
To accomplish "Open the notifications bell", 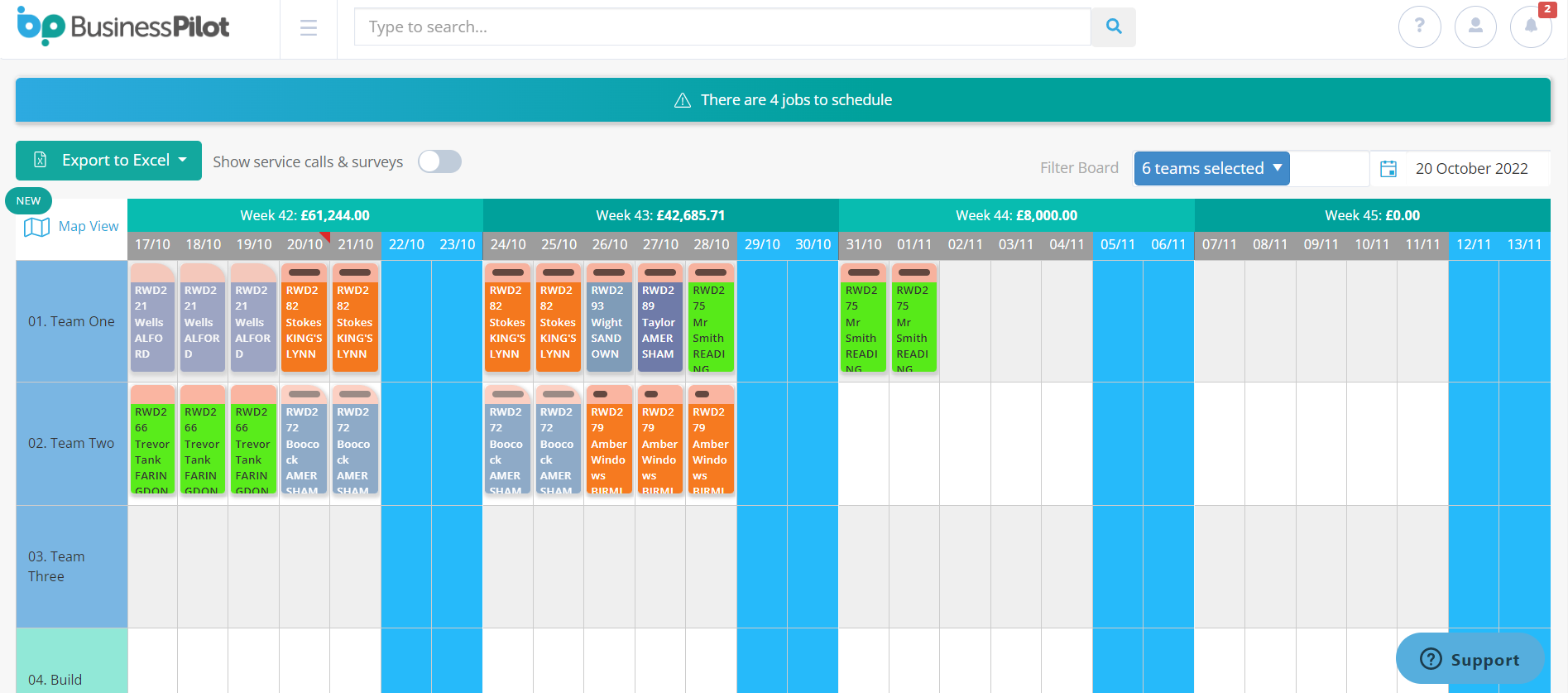I will (x=1530, y=26).
